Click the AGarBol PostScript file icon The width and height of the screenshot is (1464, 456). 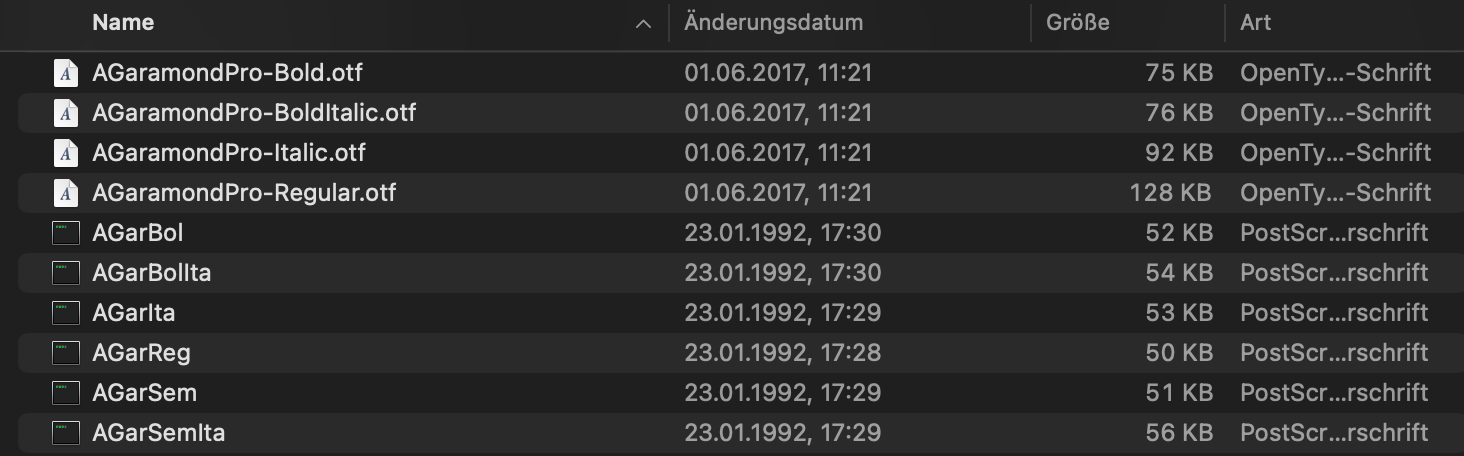(x=66, y=233)
